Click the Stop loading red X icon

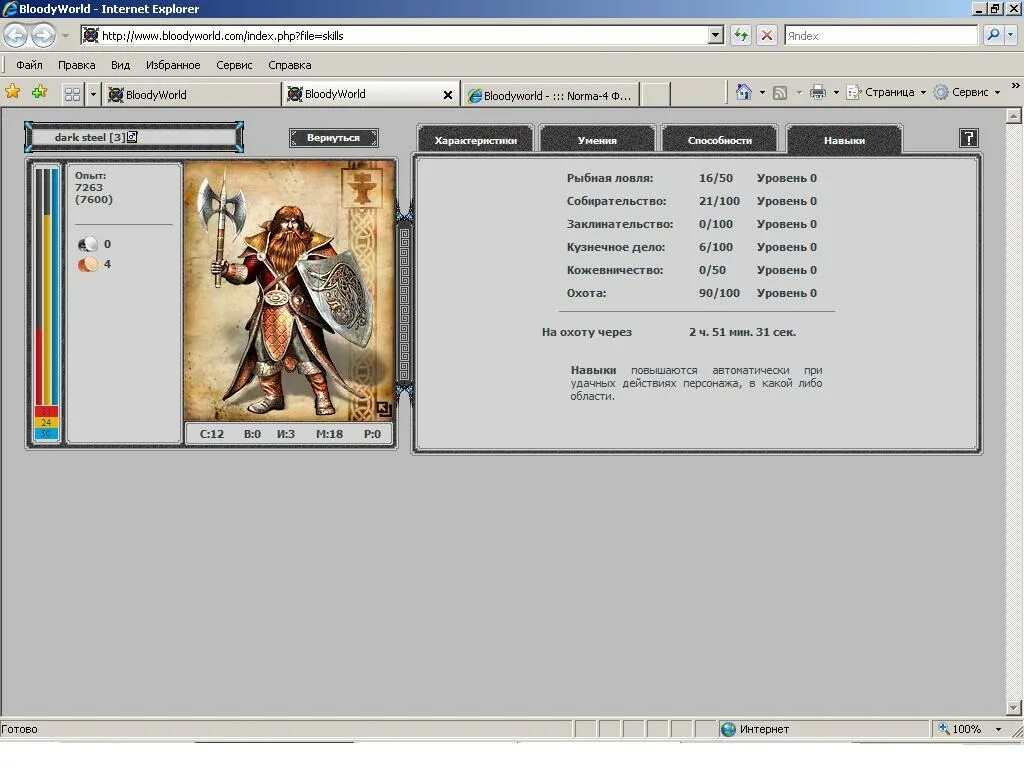[x=767, y=35]
